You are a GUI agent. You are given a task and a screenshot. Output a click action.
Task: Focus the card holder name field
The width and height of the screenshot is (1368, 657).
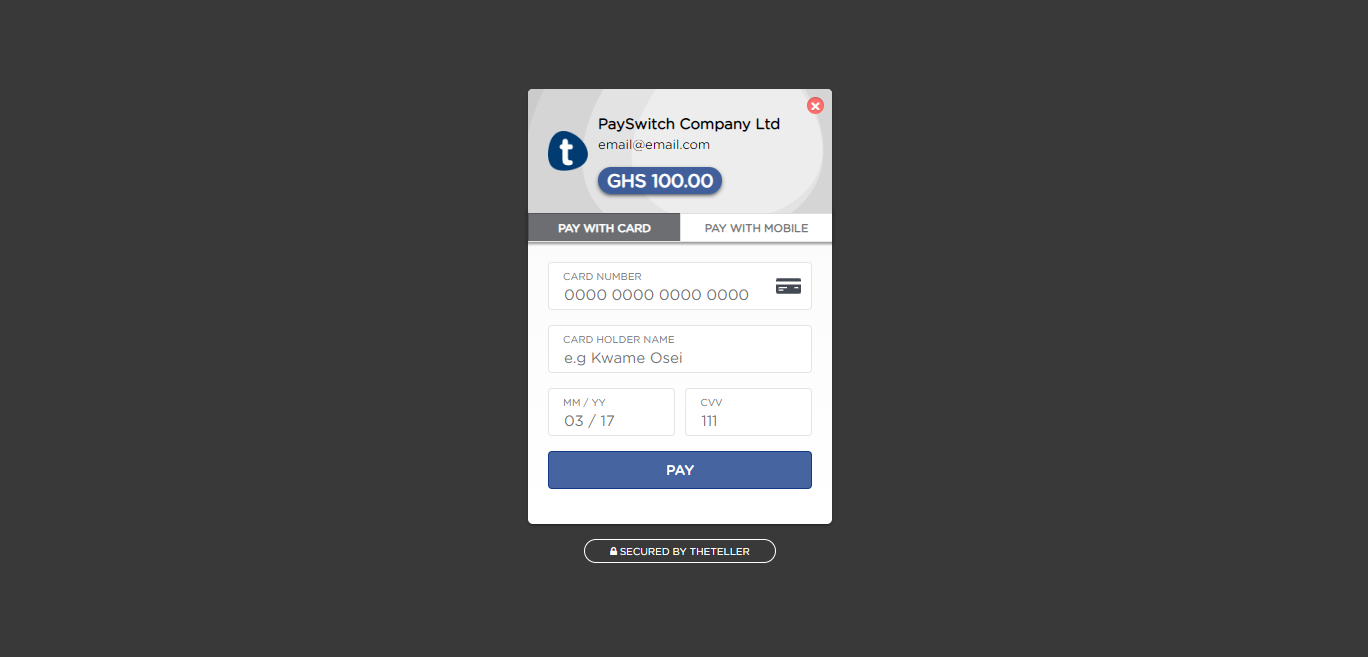680,349
